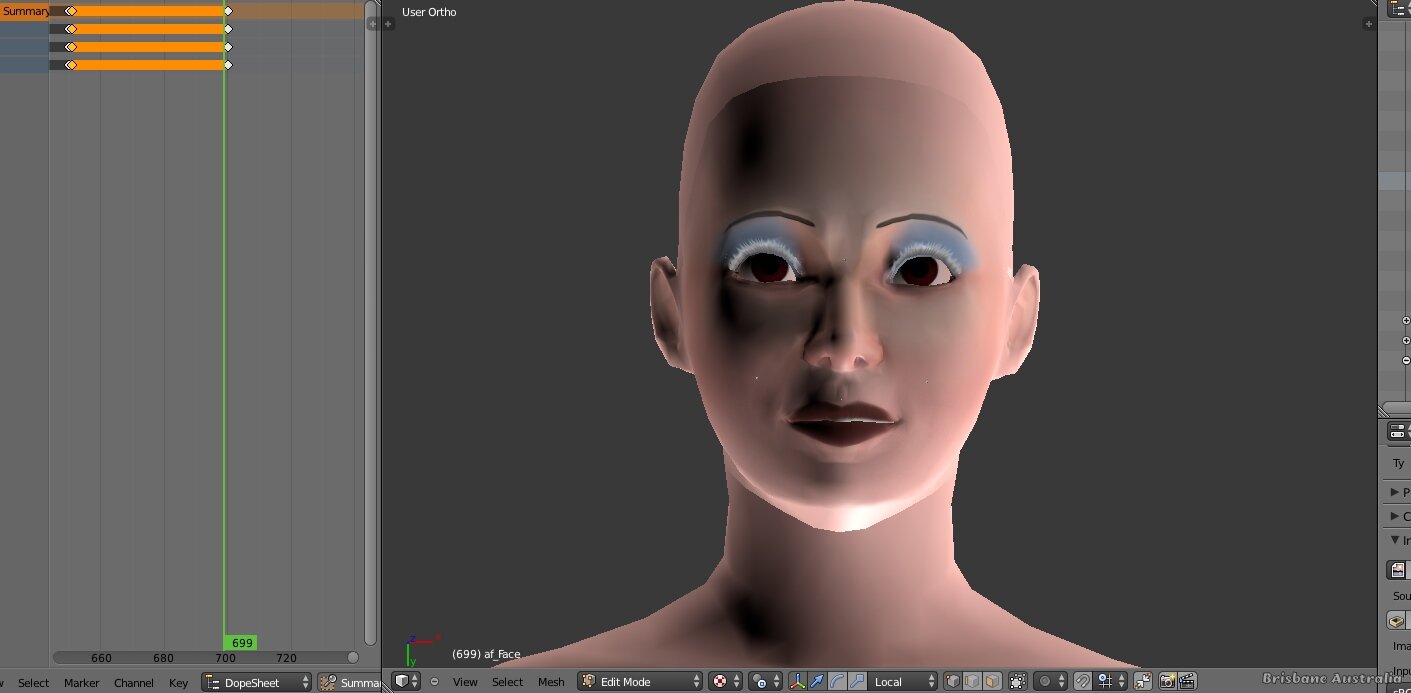Click the OpenGL render animation clapper icon
Viewport: 1411px width, 693px height.
click(x=1187, y=681)
